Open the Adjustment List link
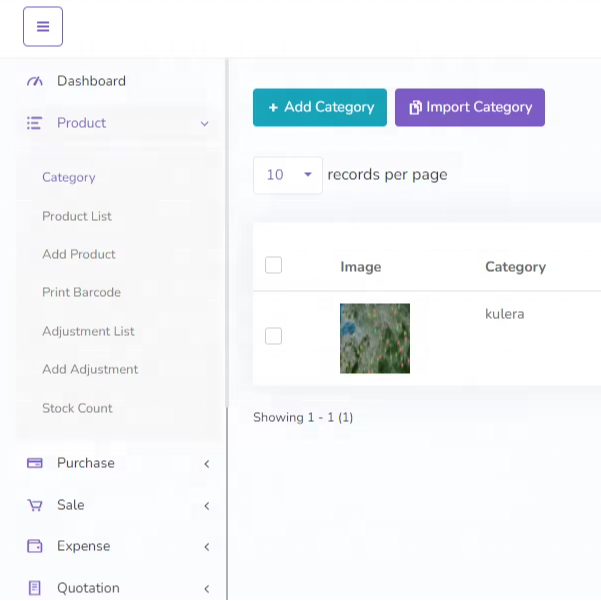This screenshot has height=601, width=601. (88, 331)
